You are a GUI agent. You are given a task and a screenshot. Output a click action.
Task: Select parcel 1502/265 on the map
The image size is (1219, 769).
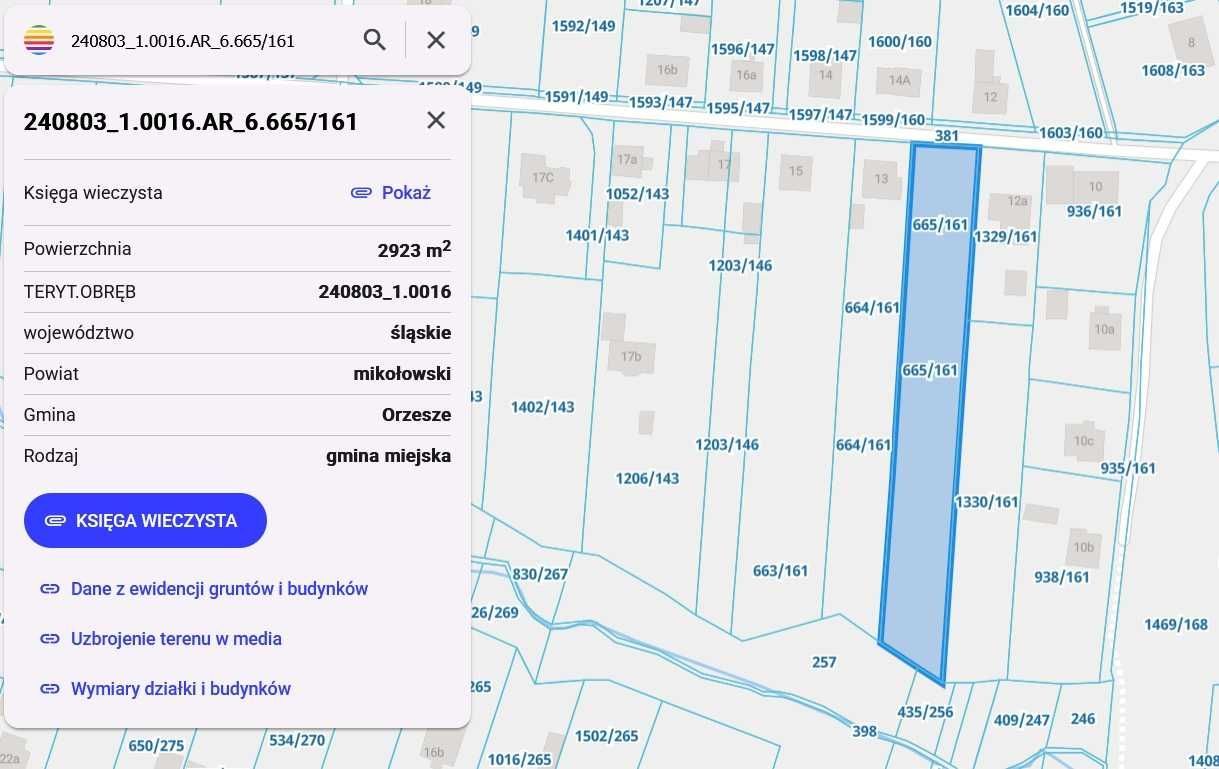click(x=607, y=736)
